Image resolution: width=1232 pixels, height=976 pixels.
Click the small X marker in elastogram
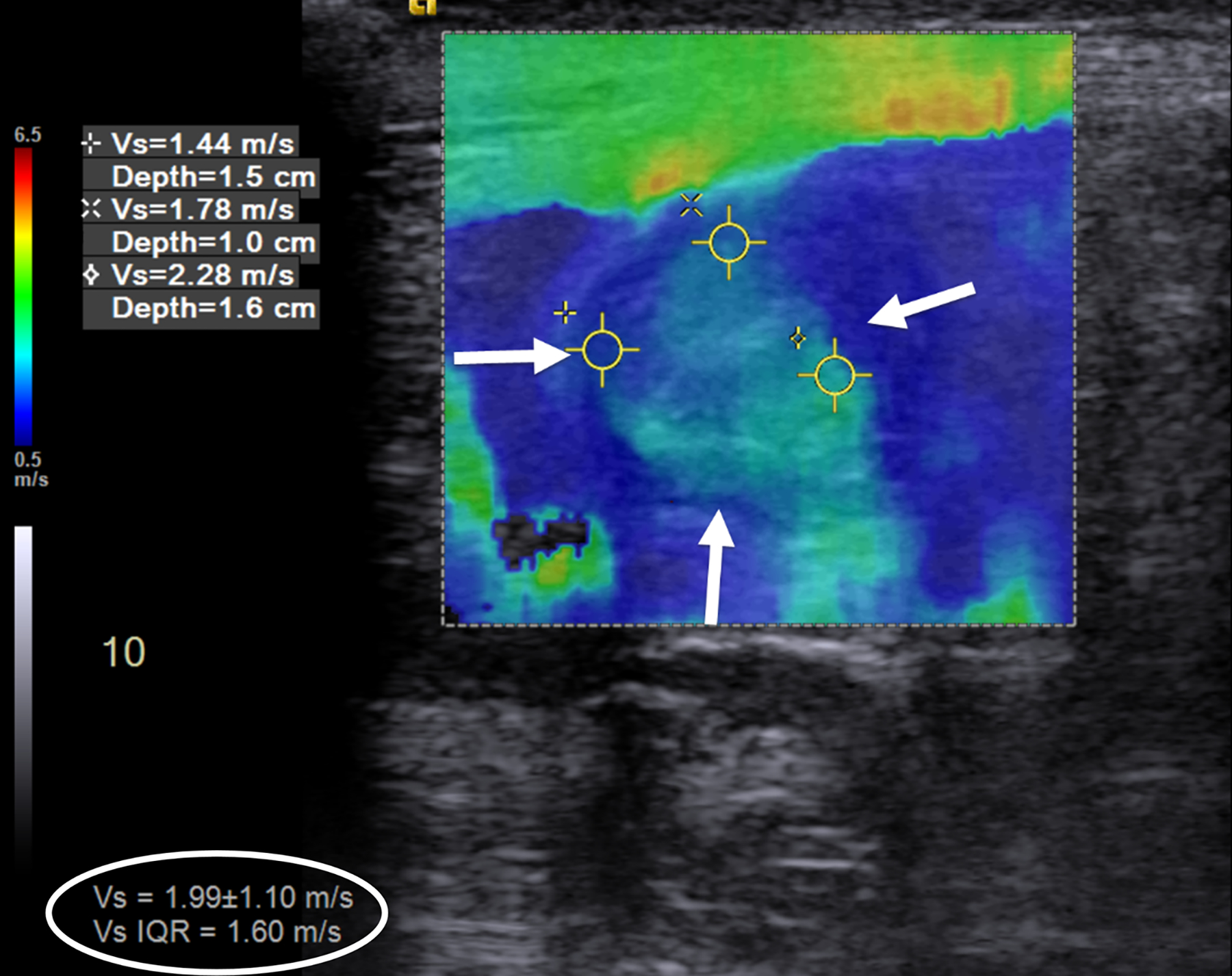click(691, 205)
